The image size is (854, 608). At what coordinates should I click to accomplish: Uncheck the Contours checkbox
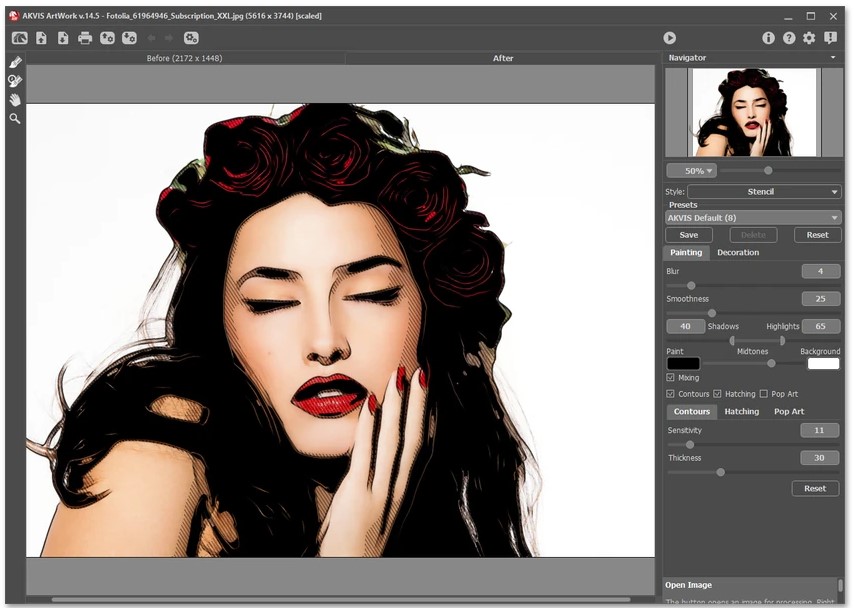[671, 394]
